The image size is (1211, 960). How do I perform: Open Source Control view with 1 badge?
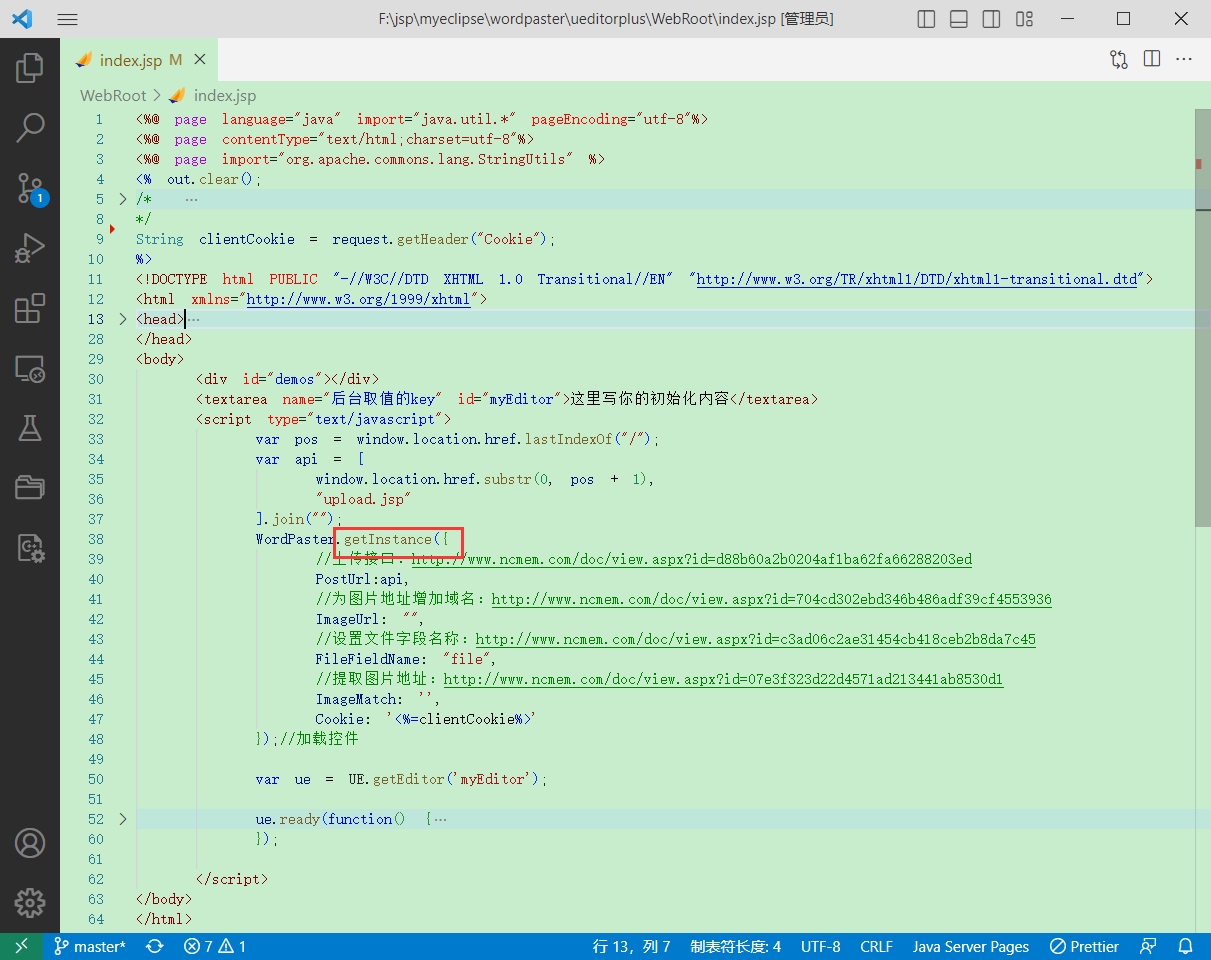coord(30,188)
